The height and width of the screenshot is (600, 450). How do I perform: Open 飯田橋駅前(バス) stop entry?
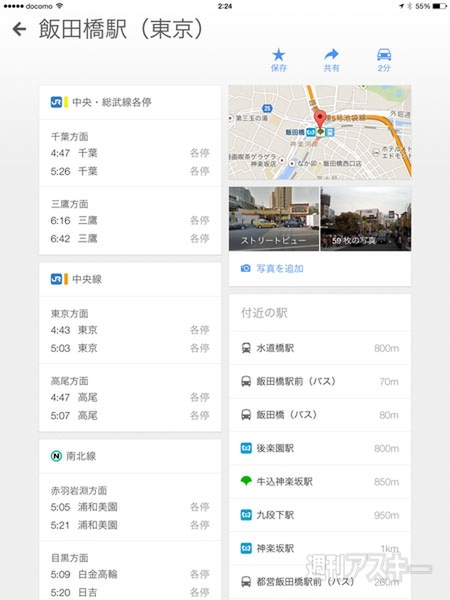320,381
